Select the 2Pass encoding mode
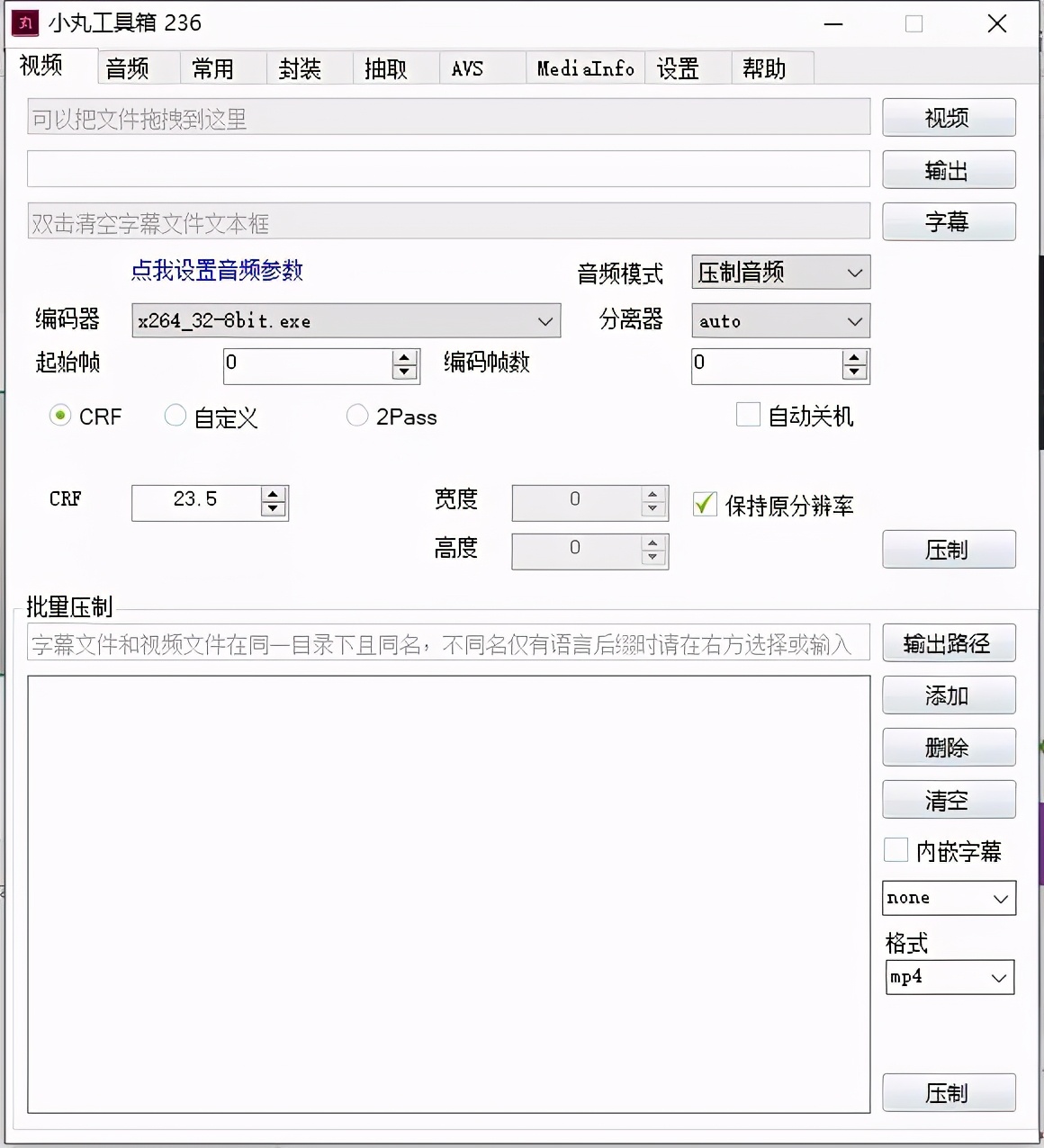 click(357, 416)
